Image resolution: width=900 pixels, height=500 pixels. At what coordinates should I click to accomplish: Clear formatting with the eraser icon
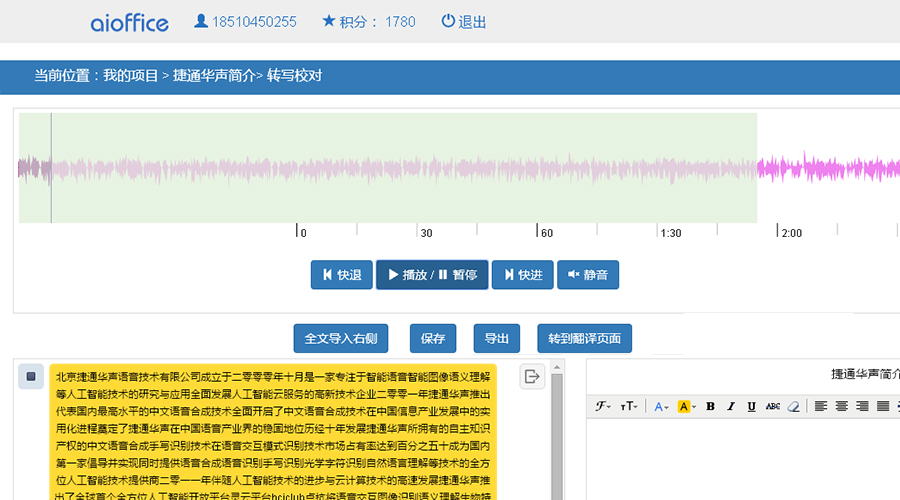(x=794, y=406)
